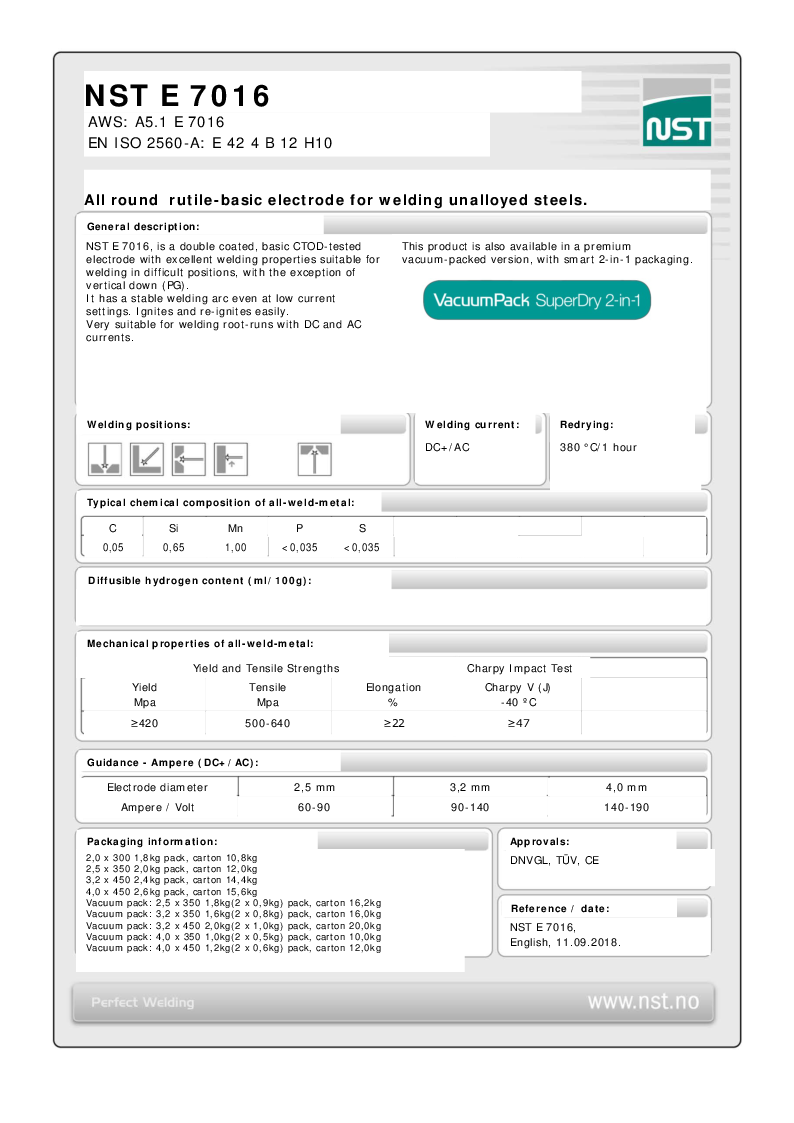Image resolution: width=794 pixels, height=1123 pixels.
Task: Click the vertical-up welding position icon
Action: coord(231,459)
